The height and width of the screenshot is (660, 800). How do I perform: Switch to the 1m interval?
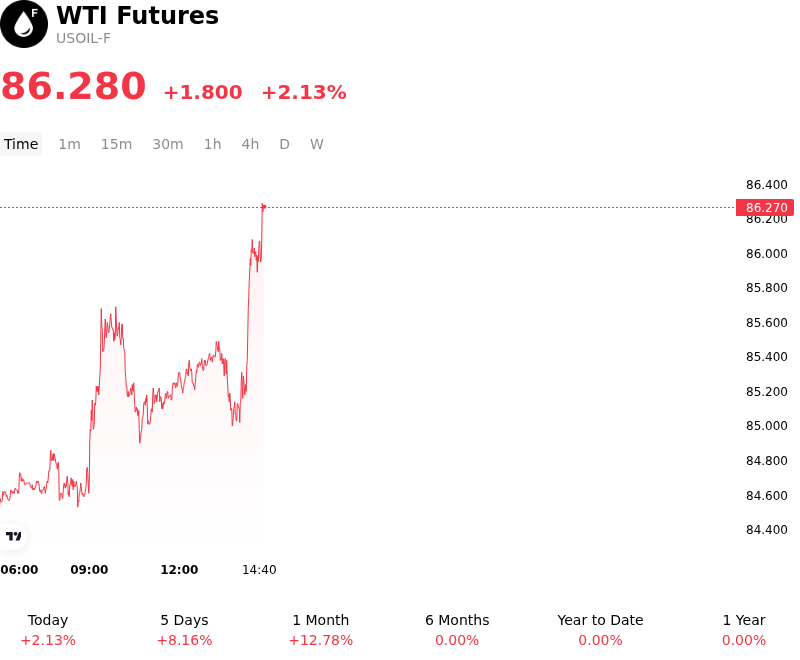(x=69, y=144)
